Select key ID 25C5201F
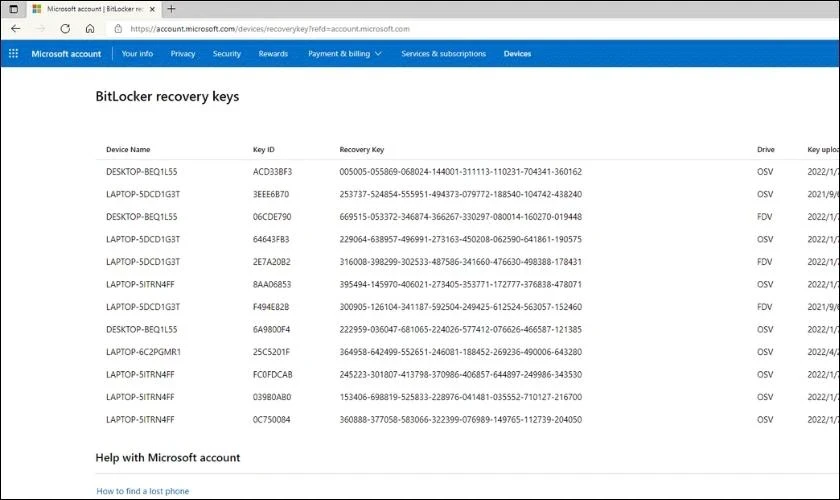 [x=271, y=352]
